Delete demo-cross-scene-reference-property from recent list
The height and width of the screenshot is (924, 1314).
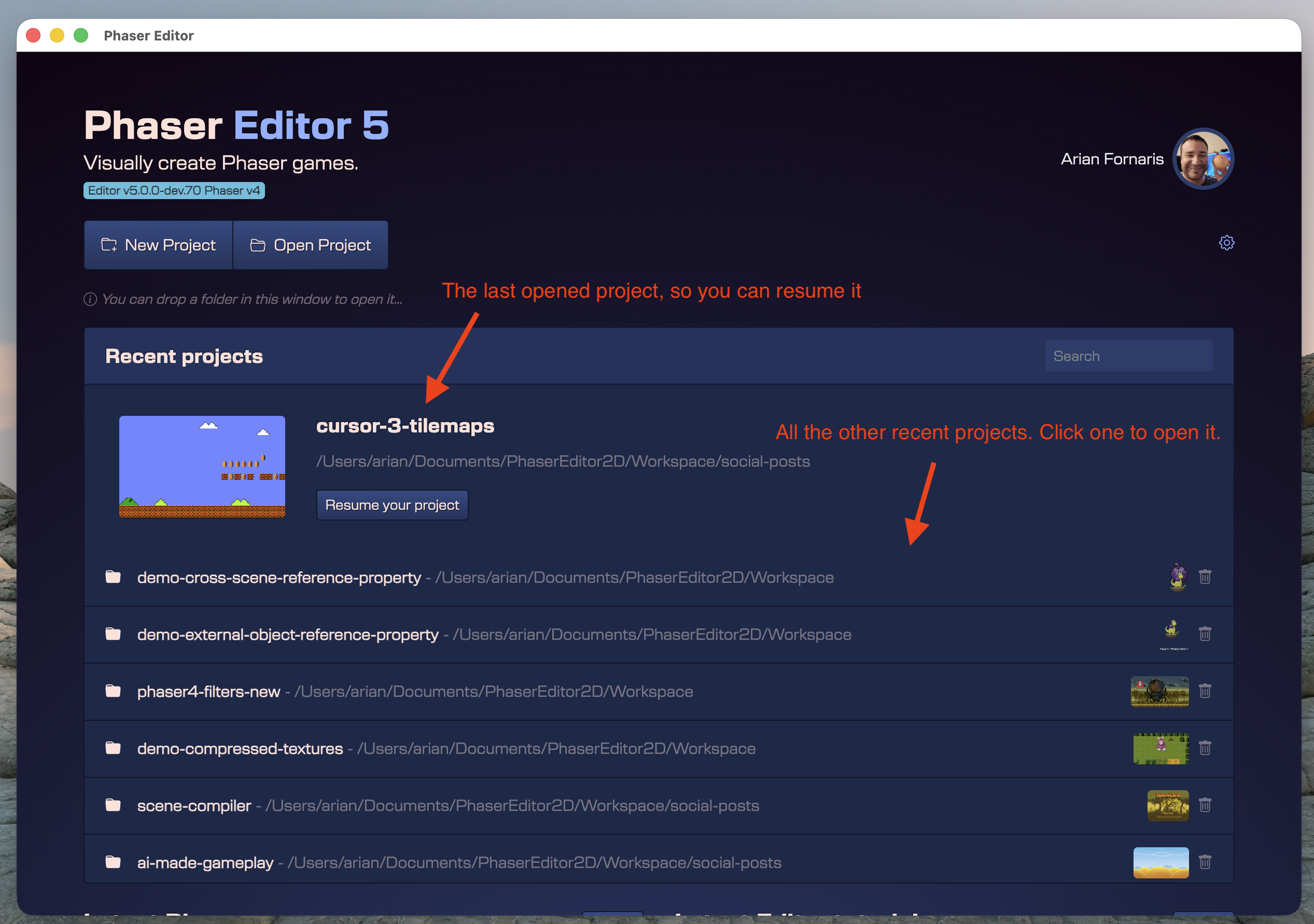[1205, 577]
